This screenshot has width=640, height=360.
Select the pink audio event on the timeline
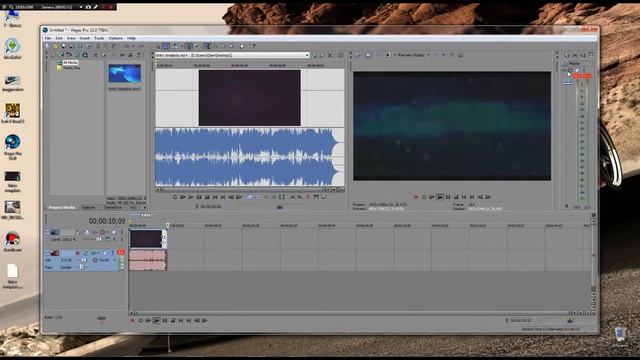[x=148, y=260]
